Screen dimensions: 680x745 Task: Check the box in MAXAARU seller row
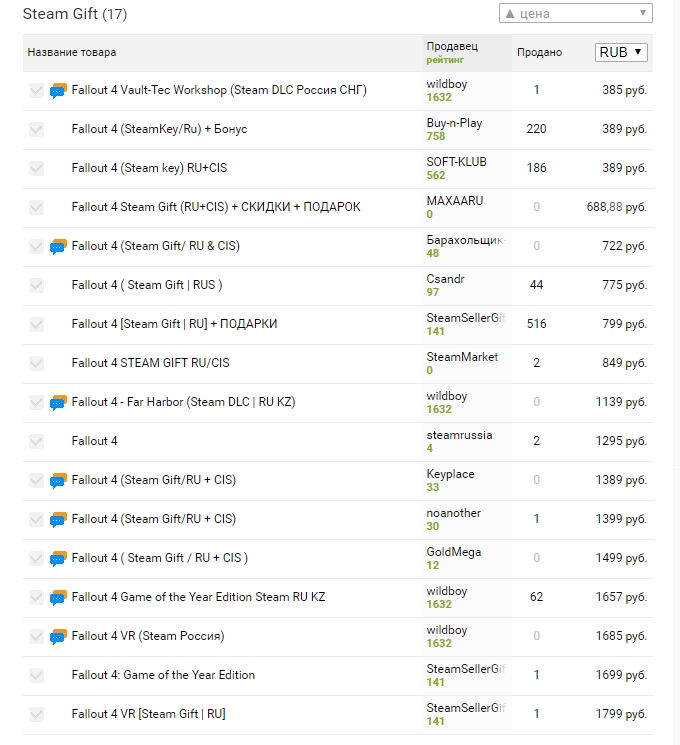point(36,207)
